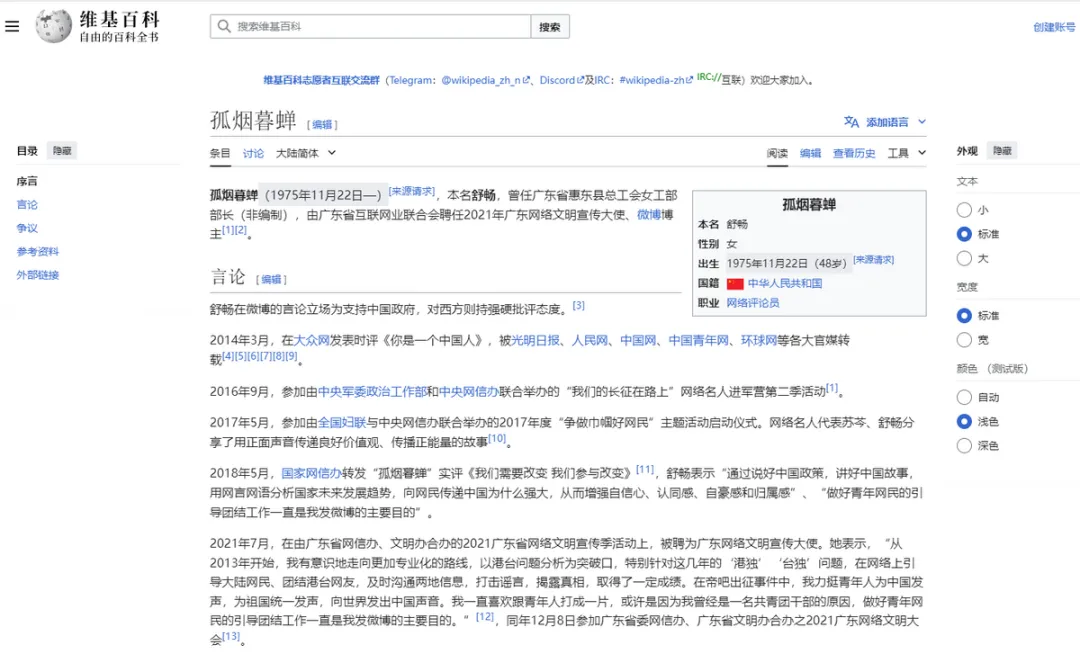Select small 小 text size
The width and height of the screenshot is (1080, 654).
964,210
